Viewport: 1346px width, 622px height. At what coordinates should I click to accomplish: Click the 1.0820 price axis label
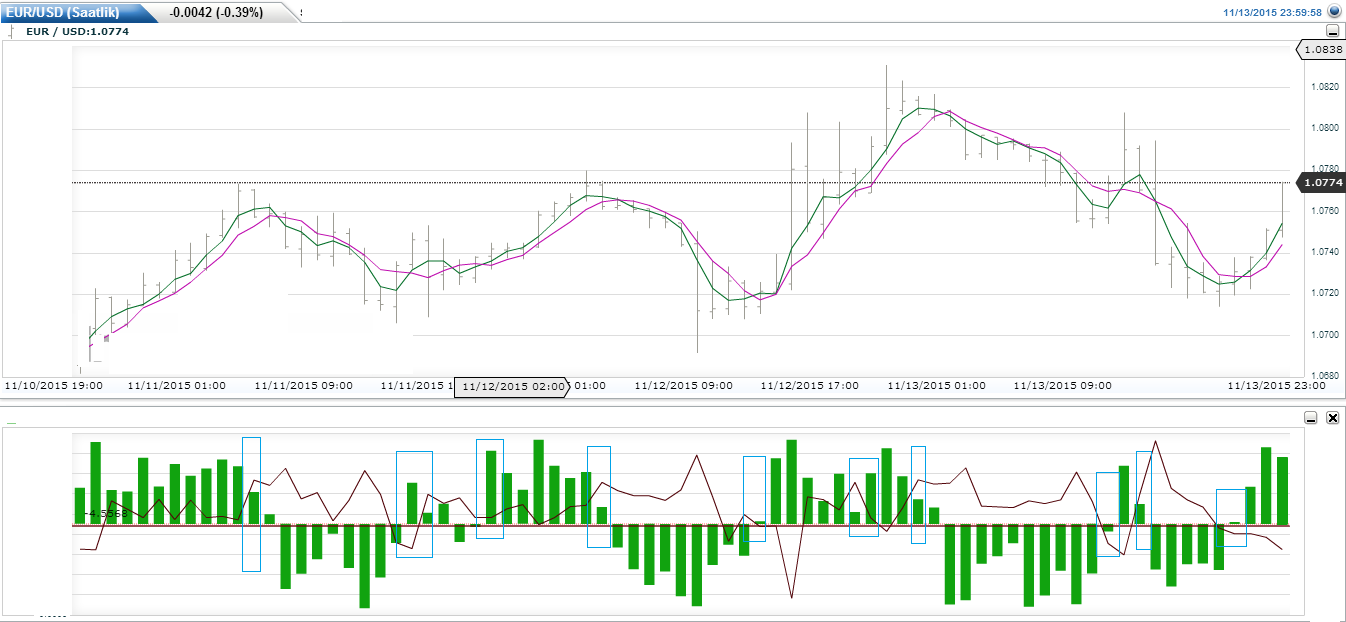pos(1325,87)
